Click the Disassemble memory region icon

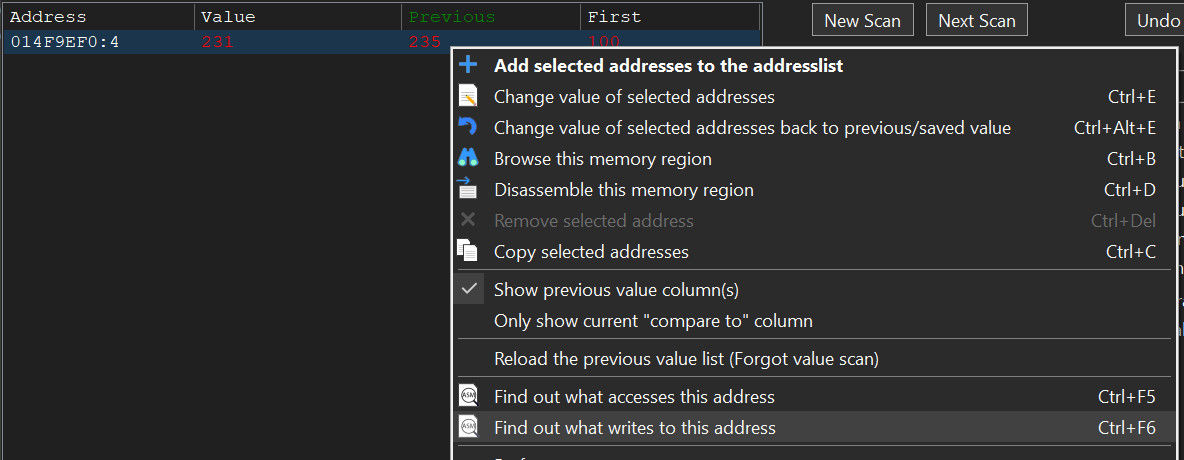coord(468,189)
